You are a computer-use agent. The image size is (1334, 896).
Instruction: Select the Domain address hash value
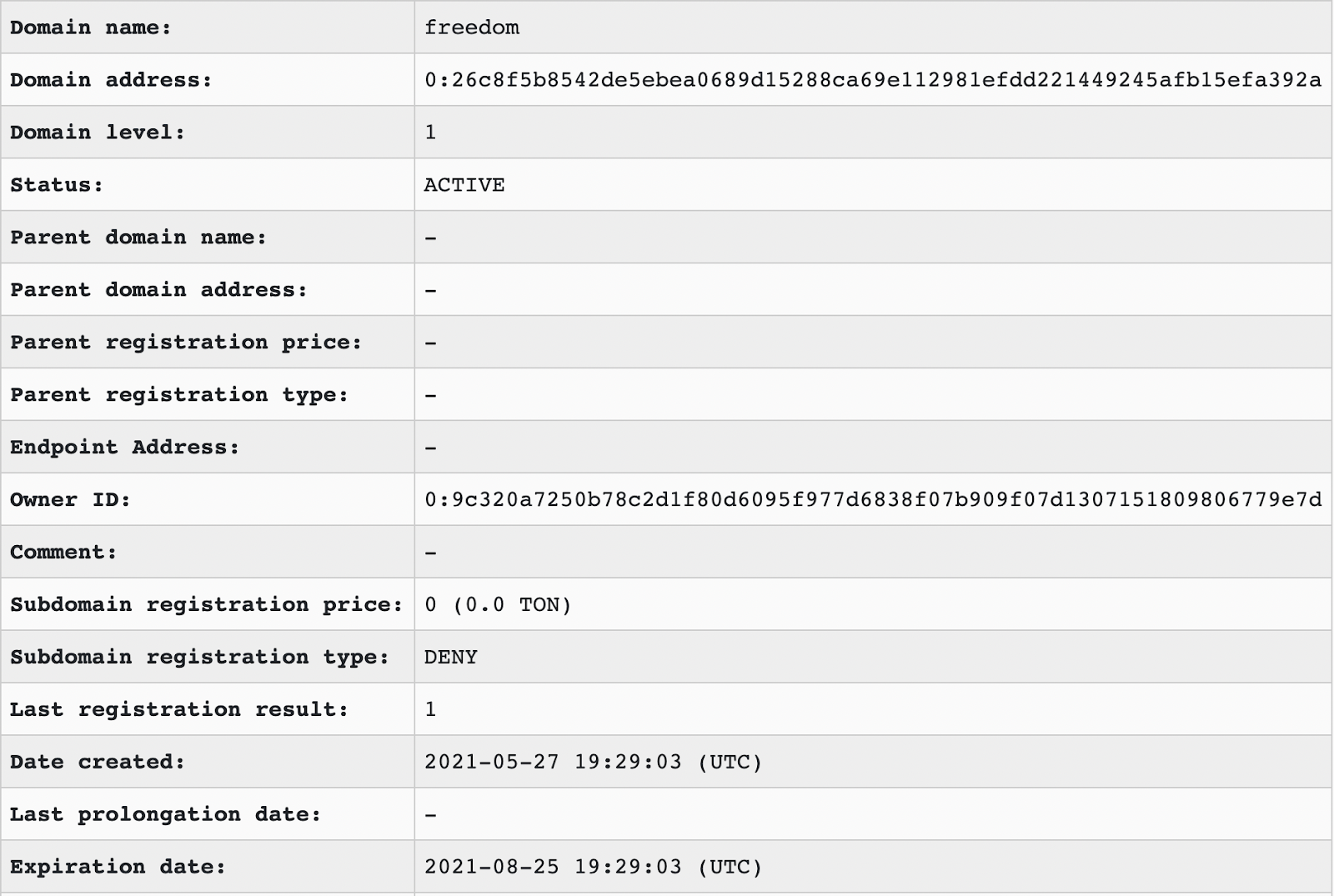(x=873, y=80)
